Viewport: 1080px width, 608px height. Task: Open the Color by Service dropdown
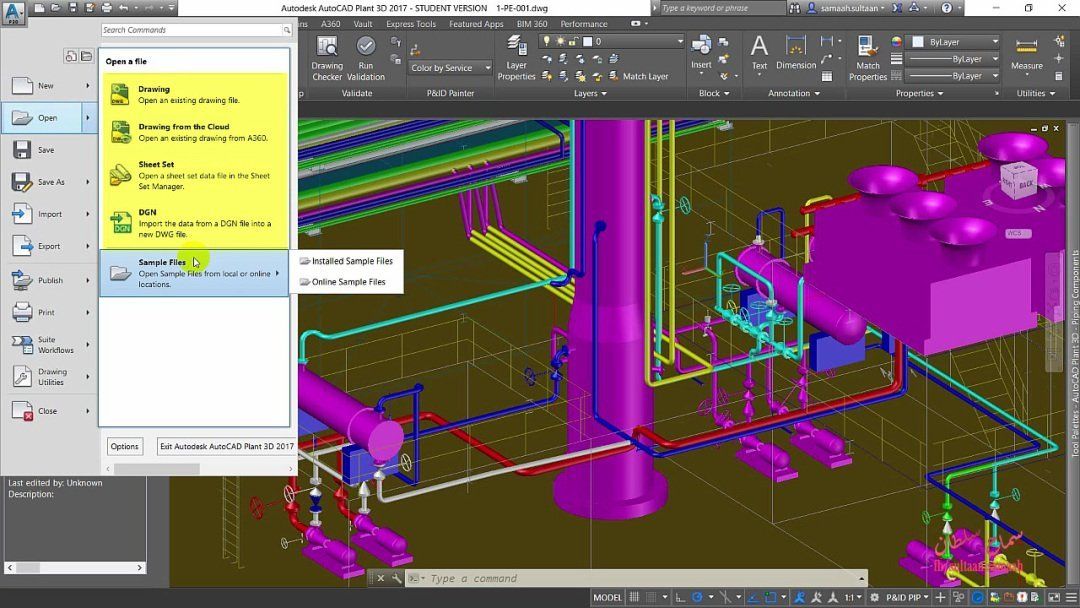450,68
